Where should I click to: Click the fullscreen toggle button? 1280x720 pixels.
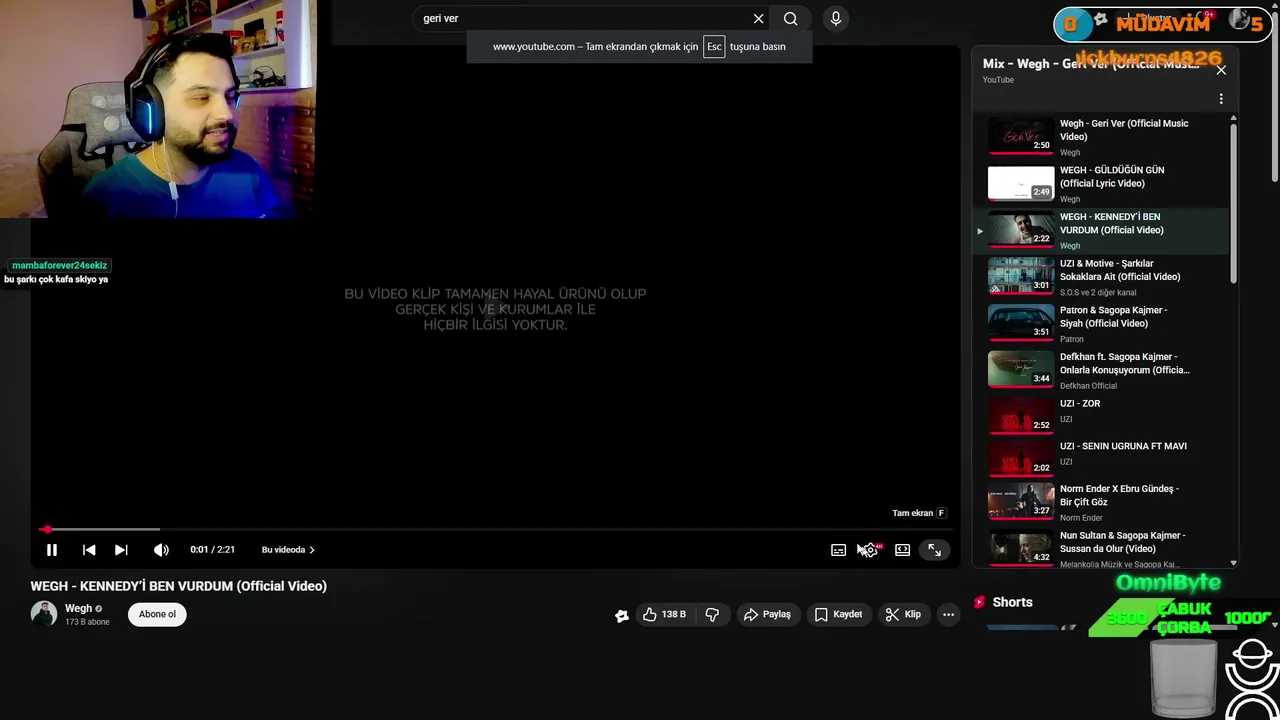pyautogui.click(x=934, y=550)
